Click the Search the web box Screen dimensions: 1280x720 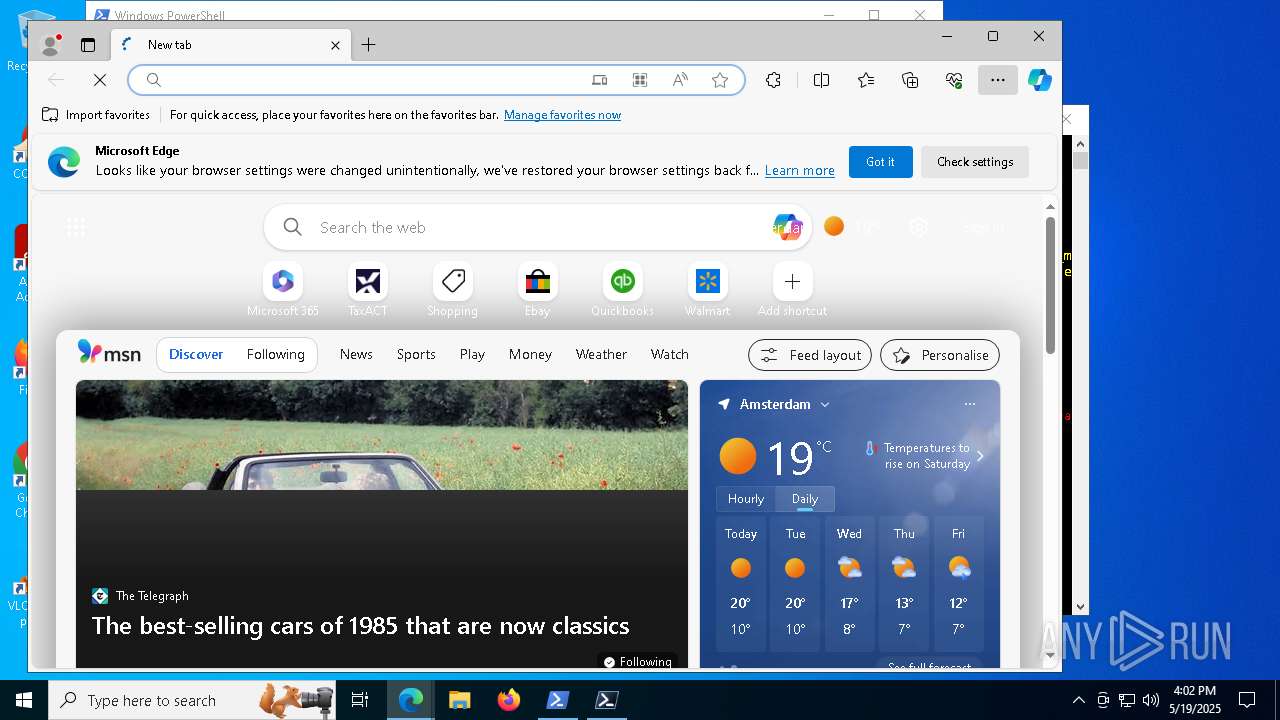point(540,227)
